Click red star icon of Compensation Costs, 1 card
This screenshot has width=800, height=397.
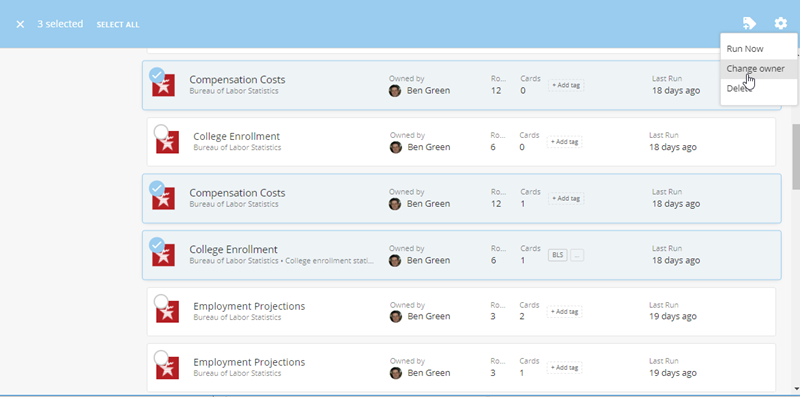164,199
